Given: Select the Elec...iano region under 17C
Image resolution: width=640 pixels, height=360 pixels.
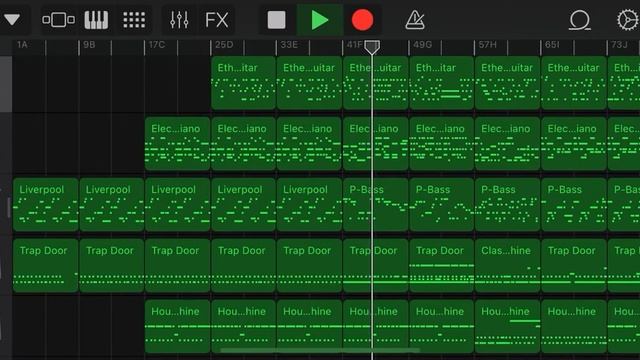Looking at the screenshot, I should click(177, 144).
